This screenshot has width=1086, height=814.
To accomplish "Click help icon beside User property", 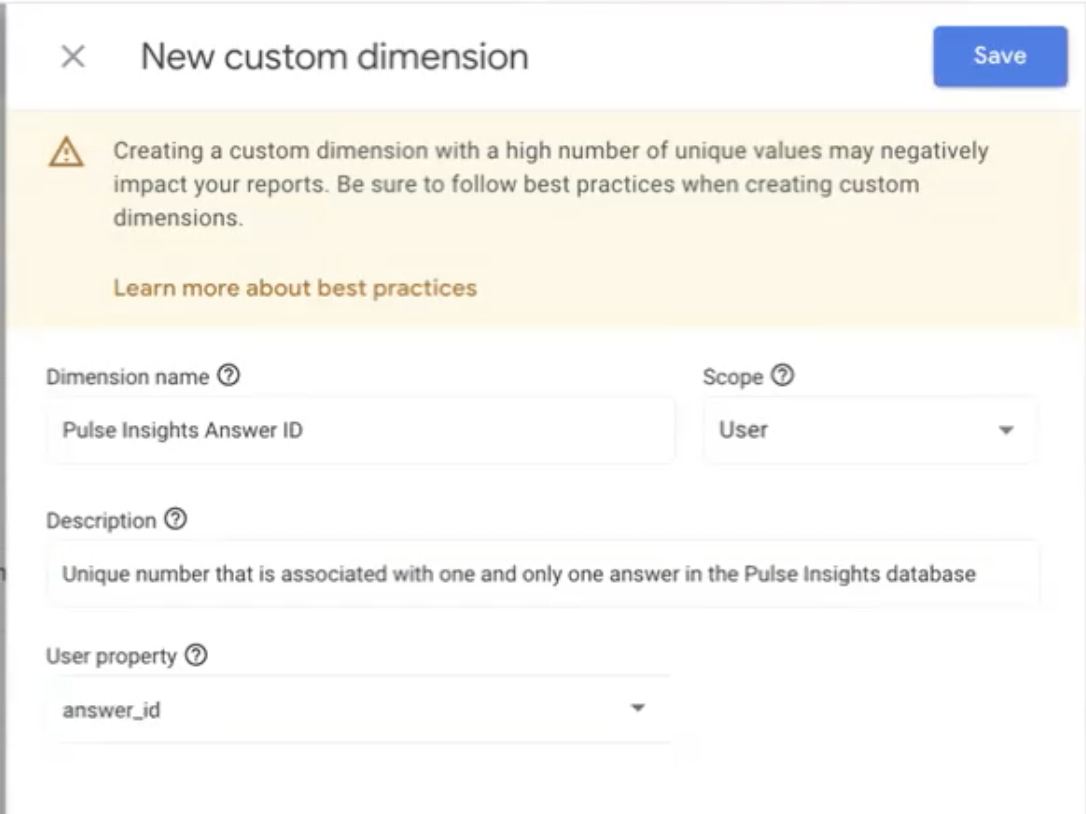I will coord(197,656).
